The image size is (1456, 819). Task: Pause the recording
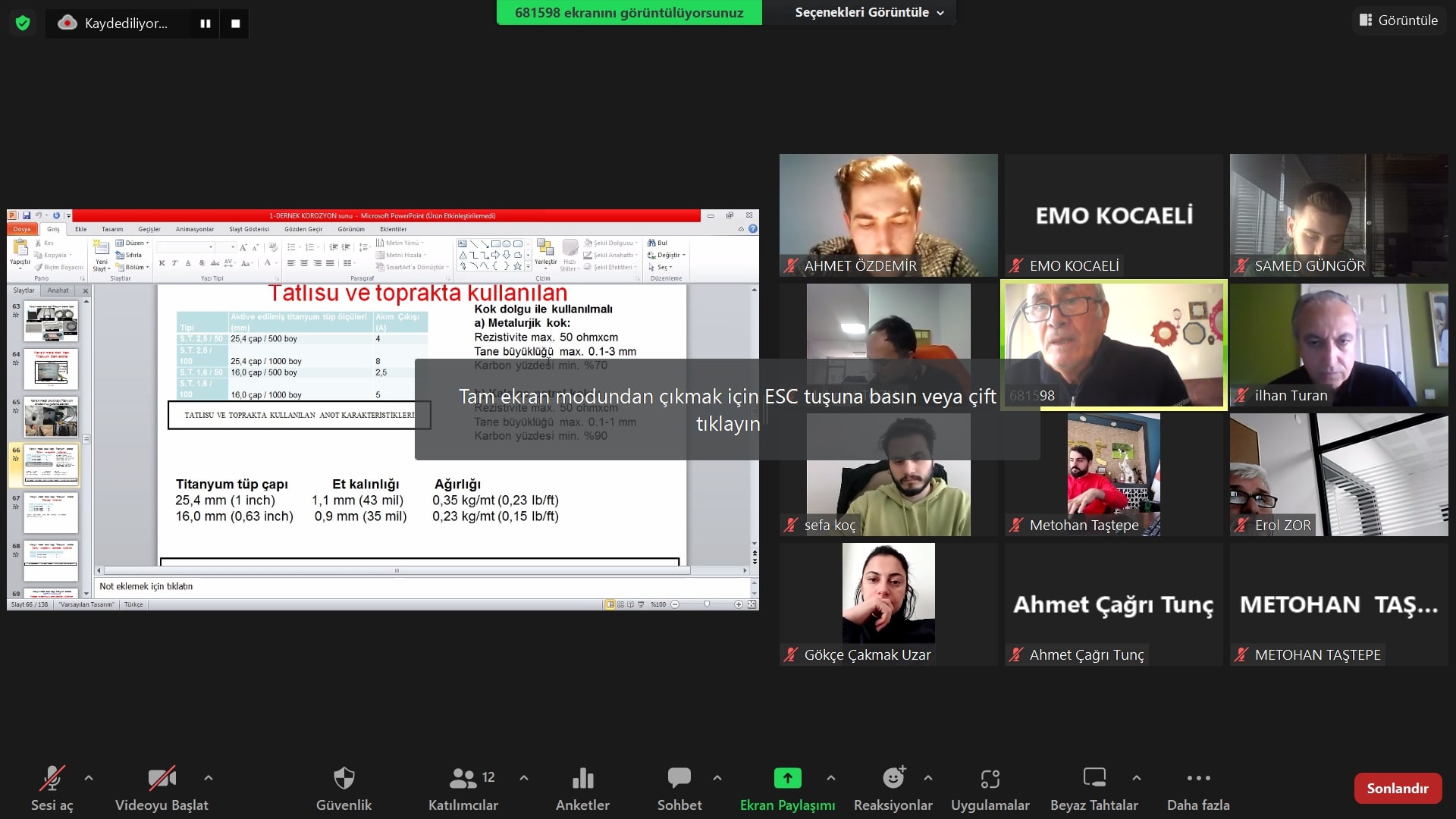[x=206, y=24]
